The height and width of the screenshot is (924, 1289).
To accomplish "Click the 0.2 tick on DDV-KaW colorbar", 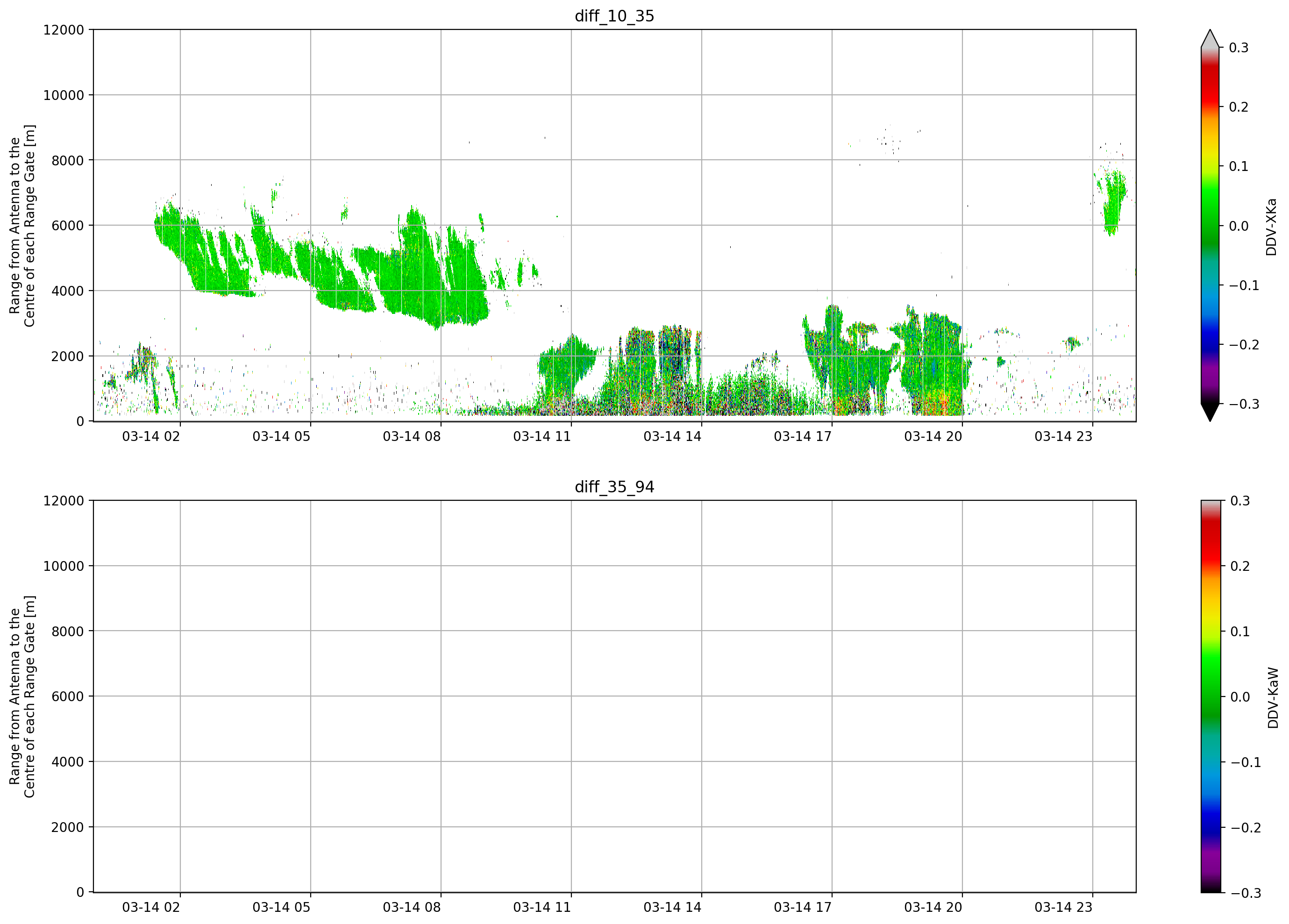I will (1240, 566).
